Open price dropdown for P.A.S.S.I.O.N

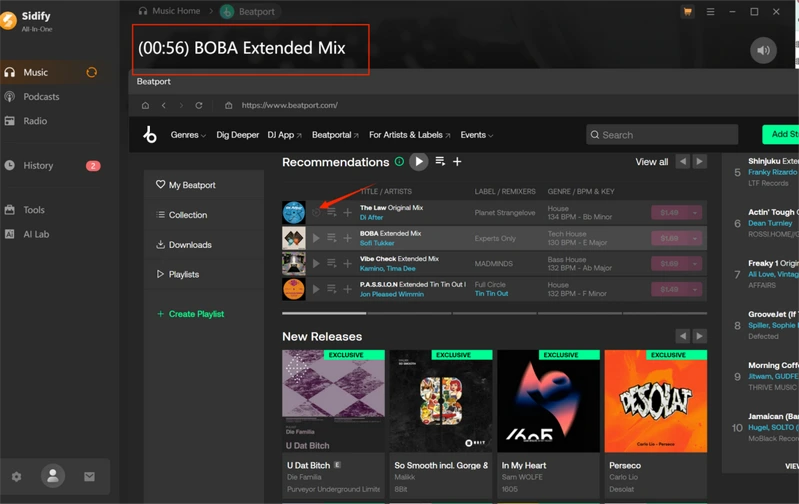(x=695, y=289)
